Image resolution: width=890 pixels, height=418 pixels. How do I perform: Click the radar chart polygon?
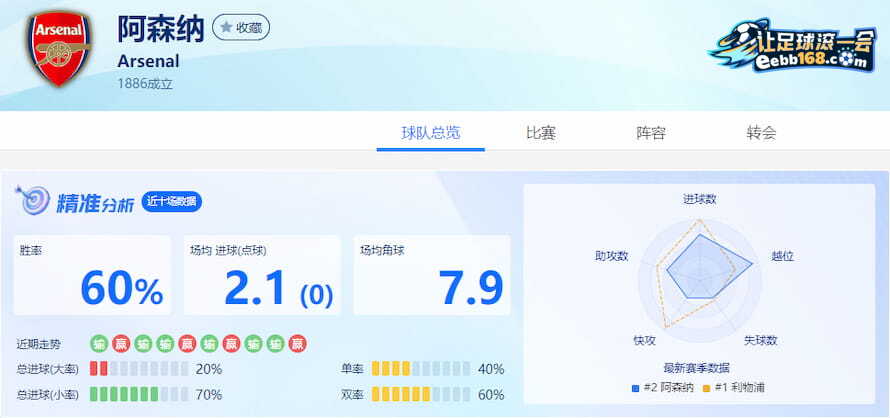pyautogui.click(x=709, y=266)
